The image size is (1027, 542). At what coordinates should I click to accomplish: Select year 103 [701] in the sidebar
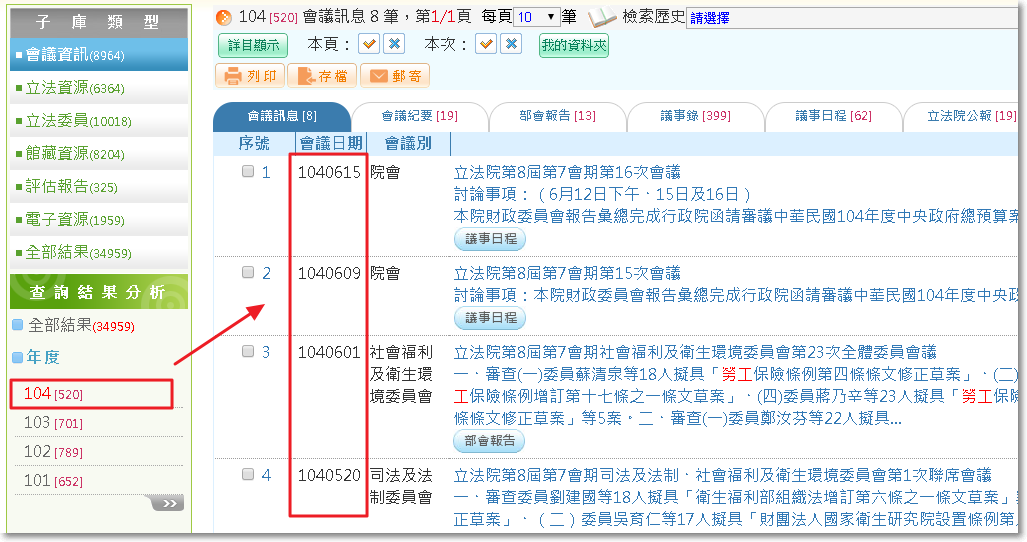pos(53,423)
